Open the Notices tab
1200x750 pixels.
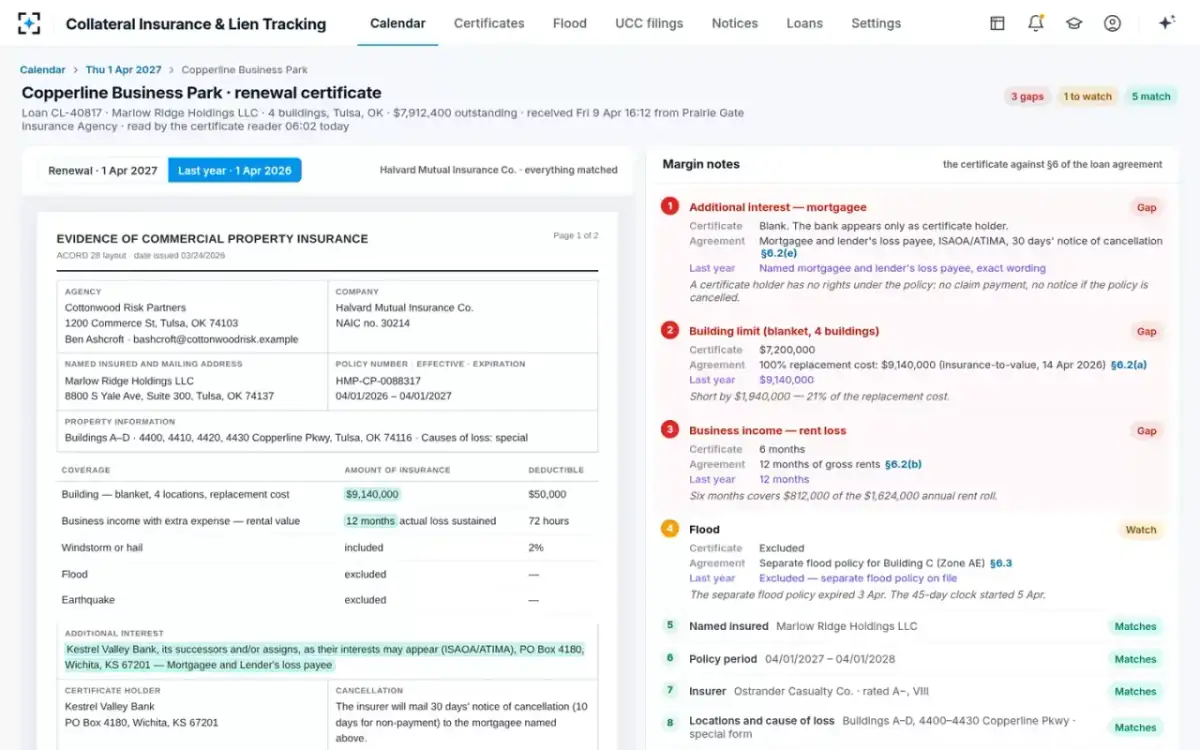pos(735,23)
